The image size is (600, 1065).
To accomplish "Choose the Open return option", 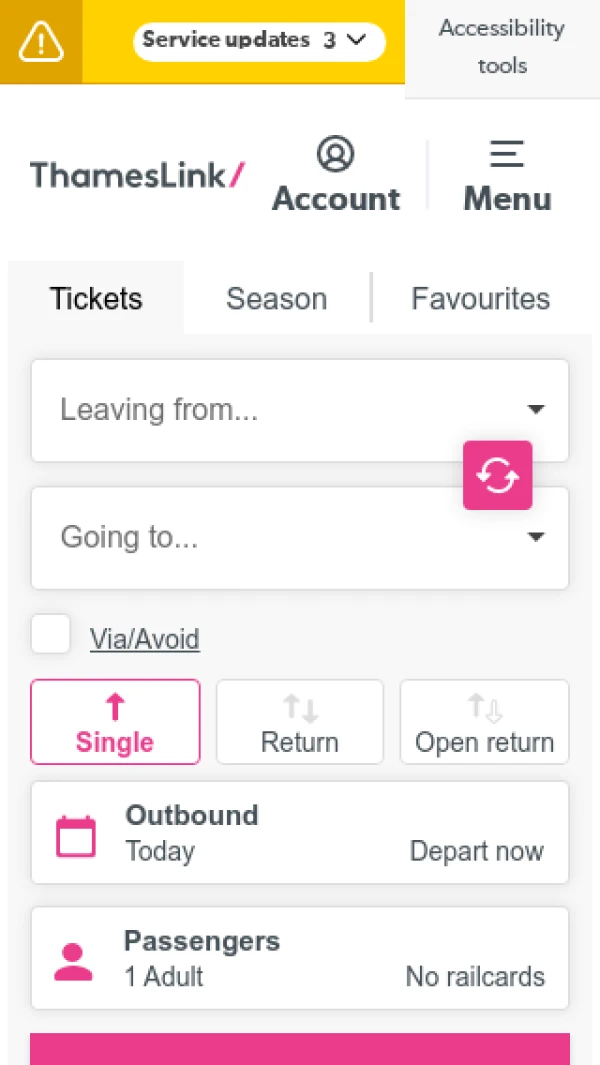I will pyautogui.click(x=485, y=722).
